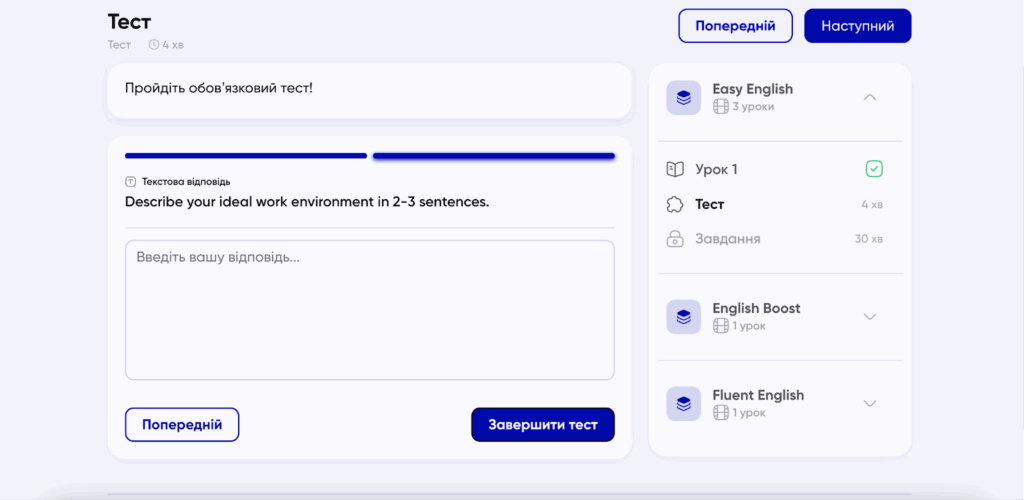The image size is (1024, 500).
Task: Click the clock icon under the Тест title
Action: tap(154, 45)
